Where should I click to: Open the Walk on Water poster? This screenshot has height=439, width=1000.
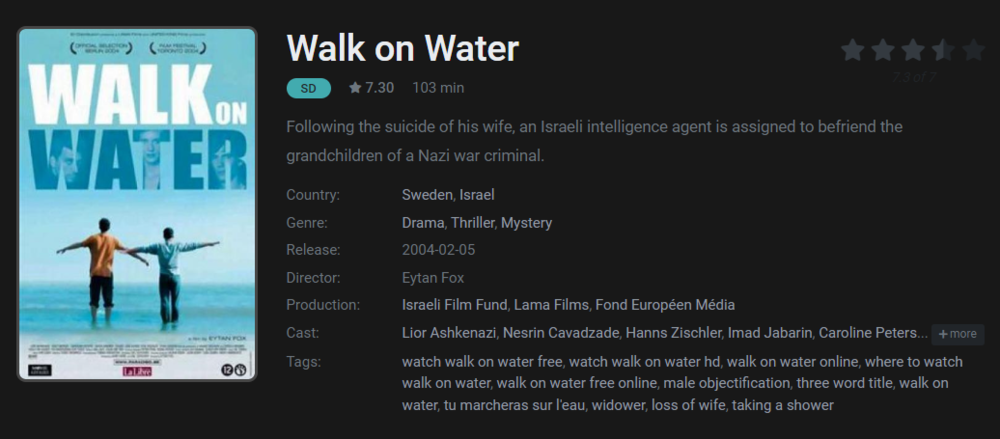pos(137,203)
